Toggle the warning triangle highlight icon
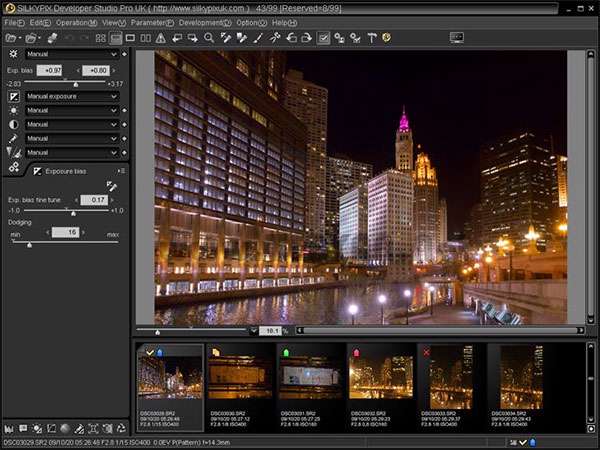600x450 pixels. click(x=161, y=38)
